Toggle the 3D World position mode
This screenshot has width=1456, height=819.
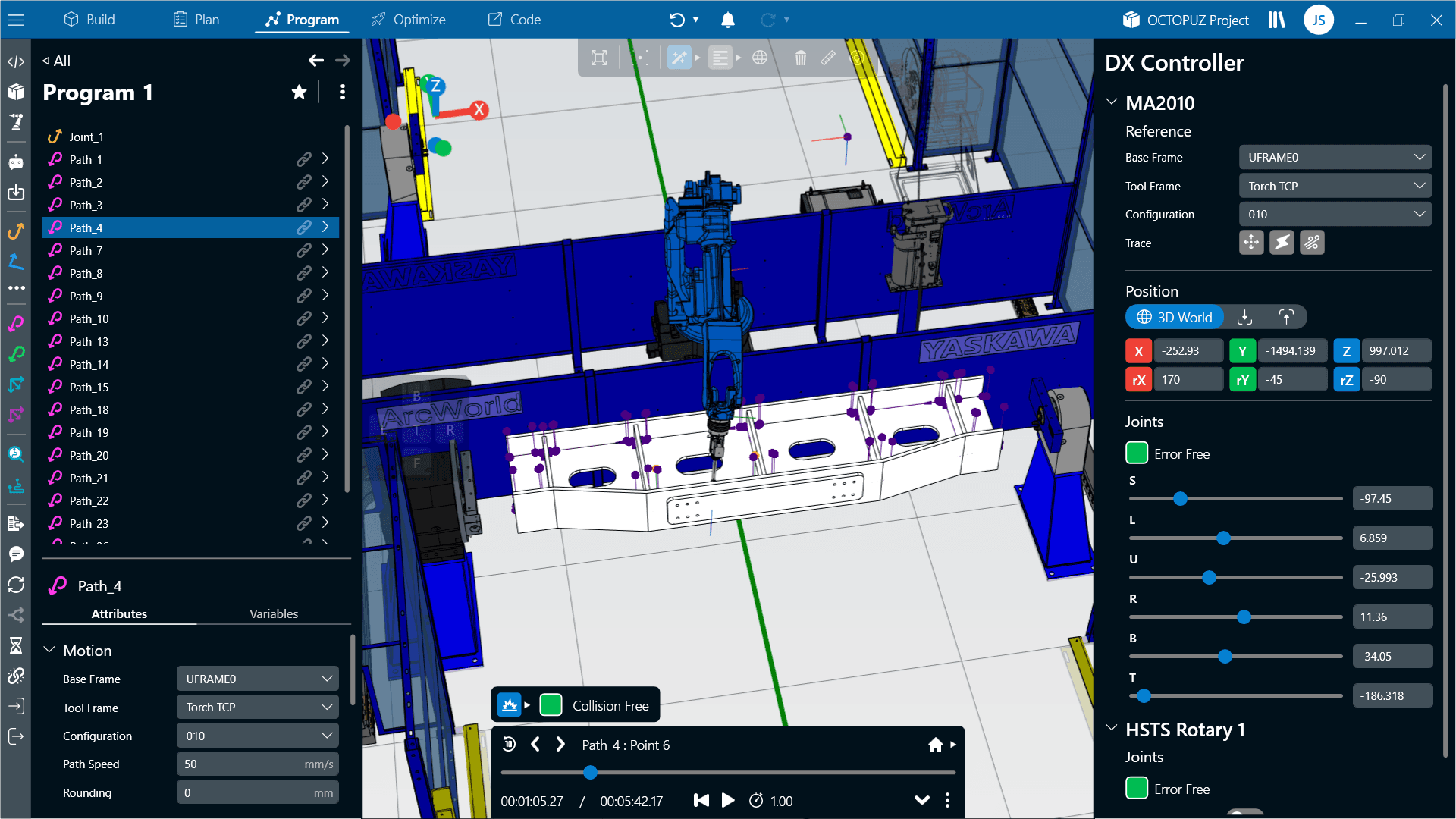point(1175,317)
